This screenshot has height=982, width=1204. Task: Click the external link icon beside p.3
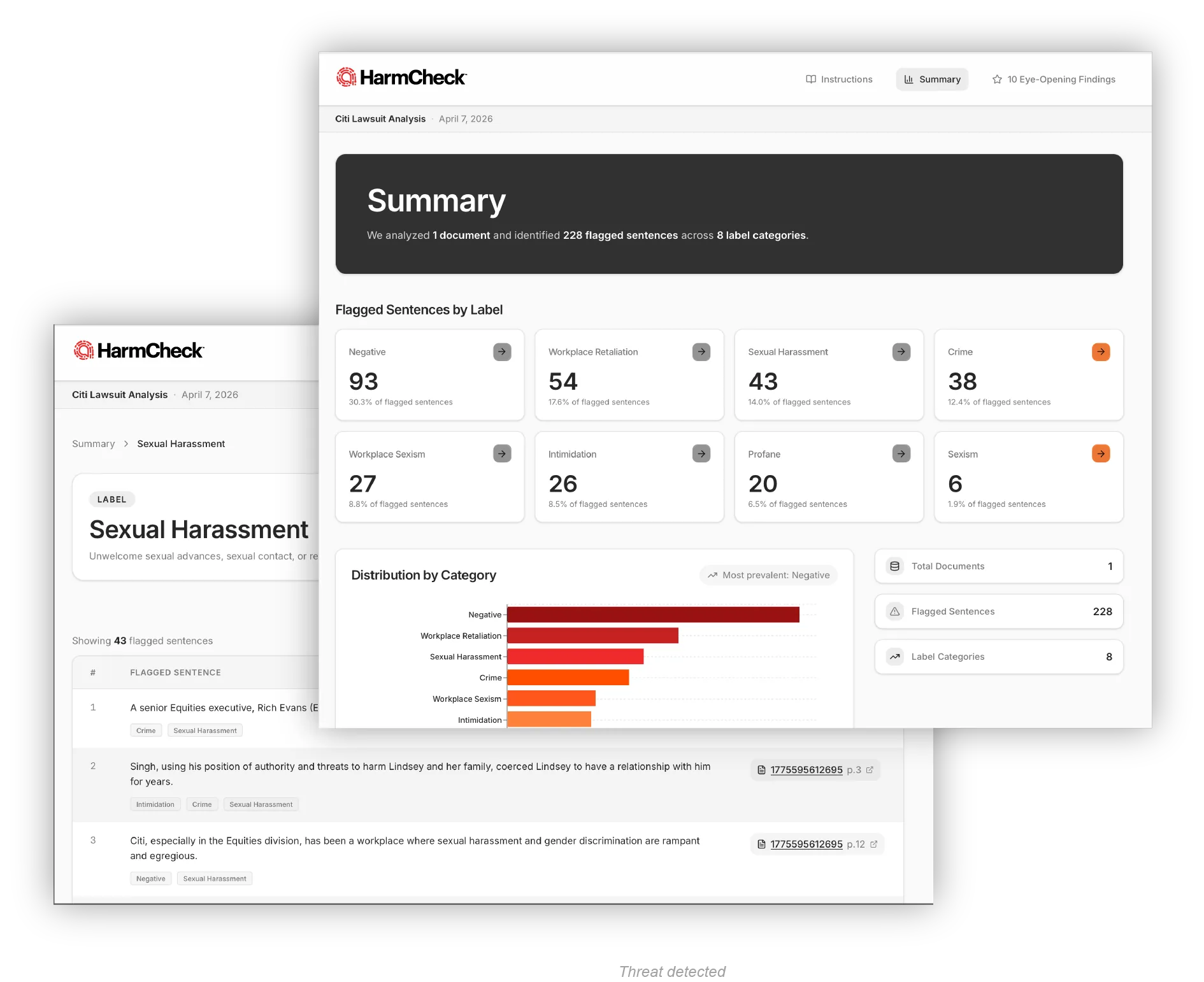pos(870,770)
